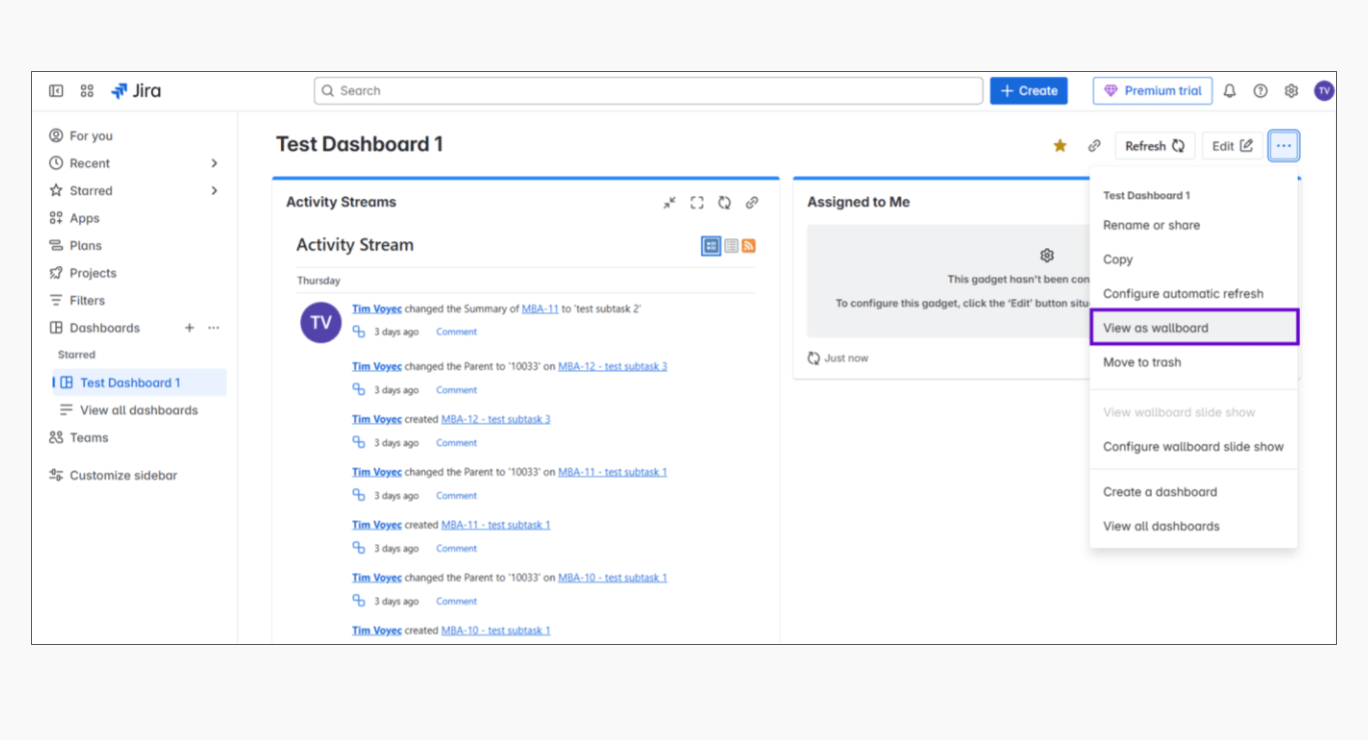This screenshot has height=740, width=1368.
Task: Open the app switcher grid icon
Action: (87, 91)
